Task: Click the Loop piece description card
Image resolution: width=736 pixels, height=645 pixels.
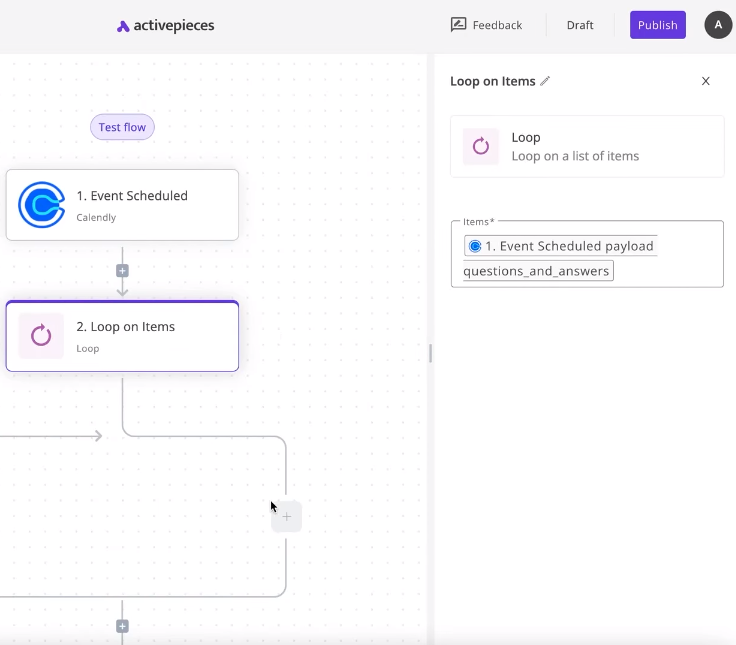Action: click(600, 146)
